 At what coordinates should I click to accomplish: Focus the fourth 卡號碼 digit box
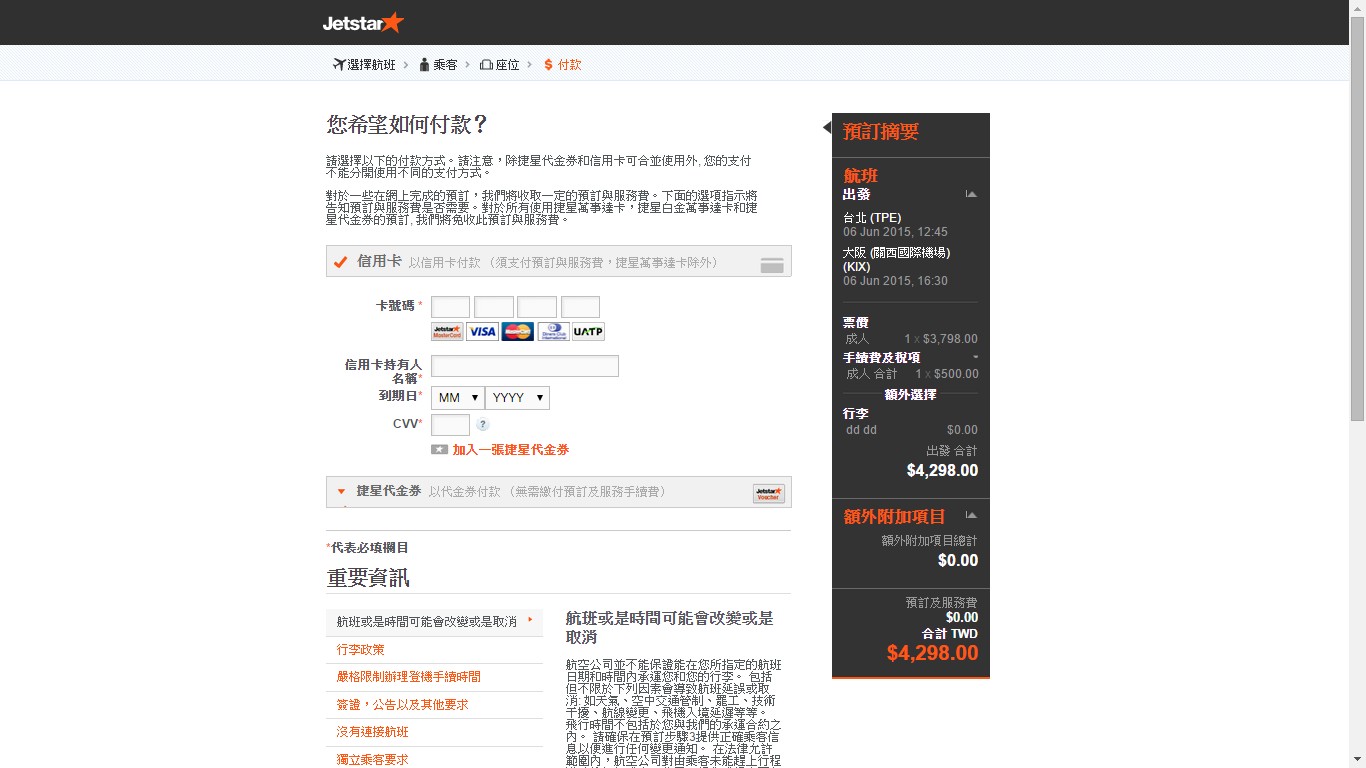coord(581,307)
